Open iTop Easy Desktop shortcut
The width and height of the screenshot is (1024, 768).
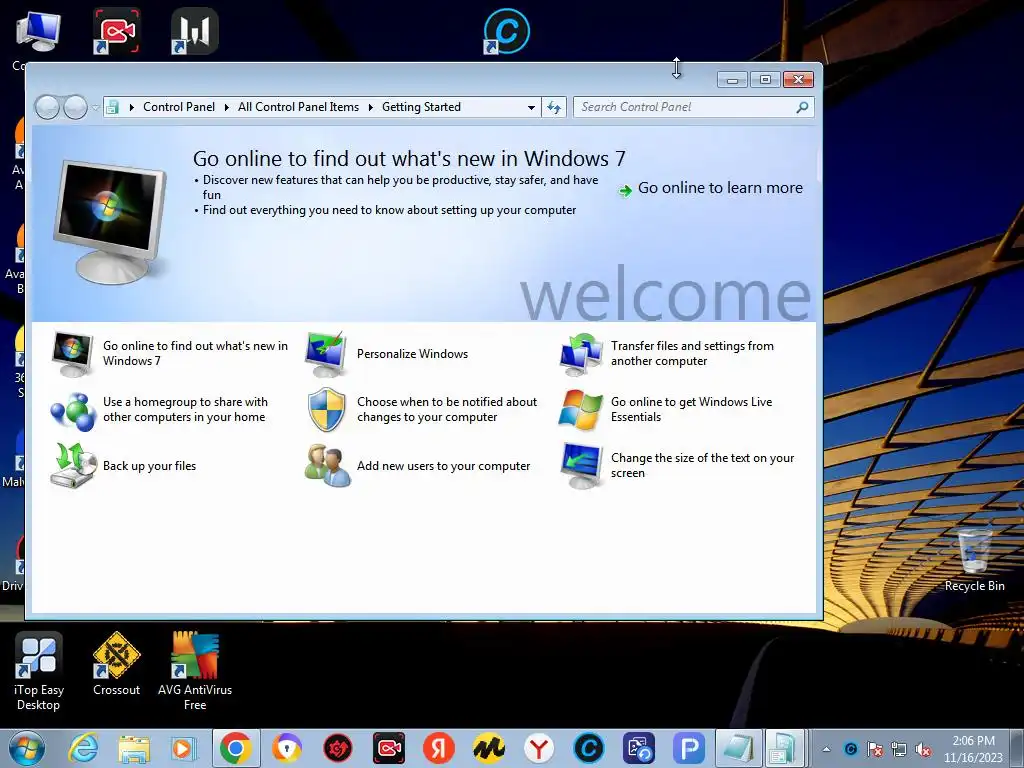pyautogui.click(x=39, y=671)
